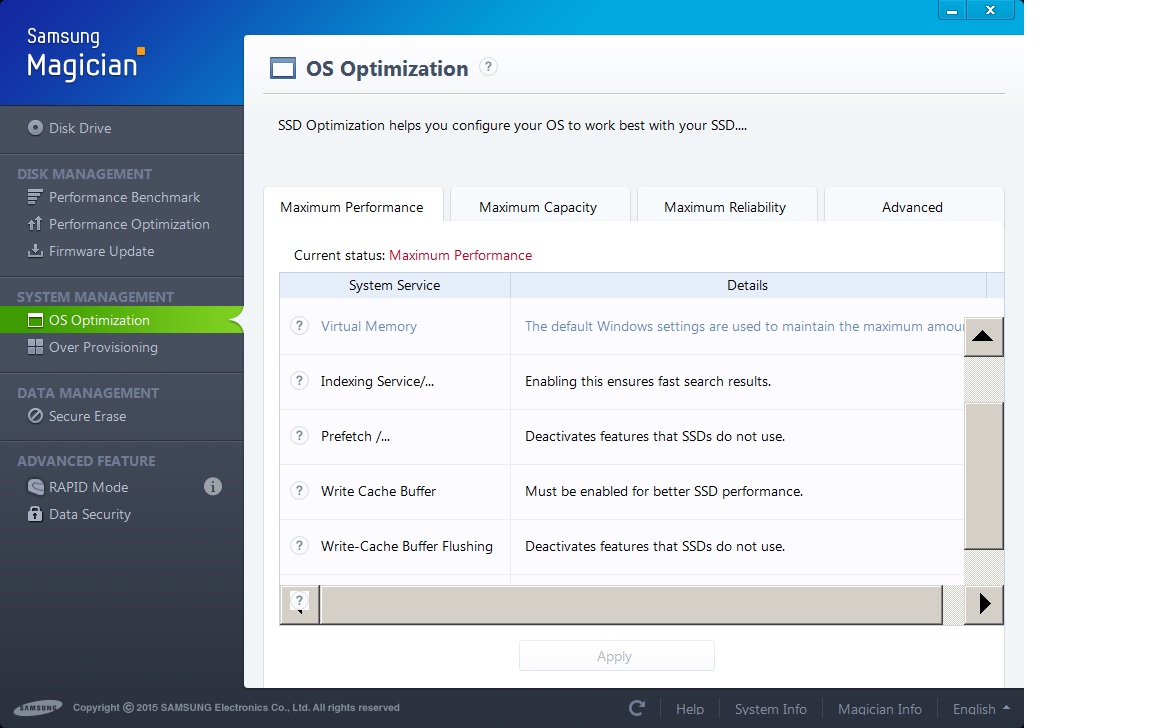
Task: Open Data Security section
Action: (79, 514)
